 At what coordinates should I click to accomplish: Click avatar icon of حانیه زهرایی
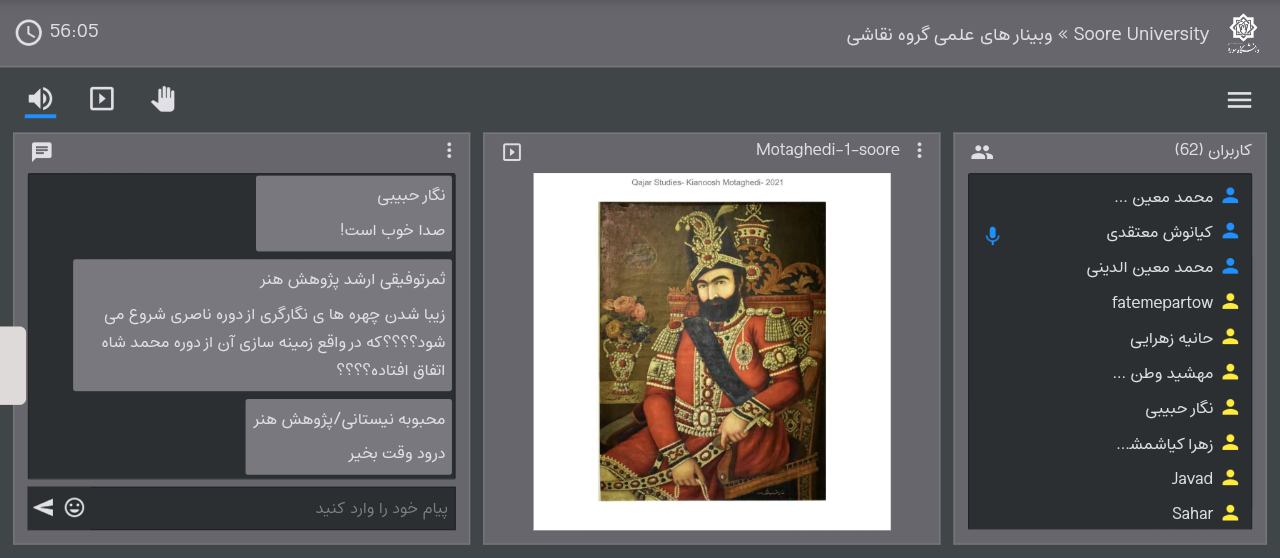click(1230, 337)
